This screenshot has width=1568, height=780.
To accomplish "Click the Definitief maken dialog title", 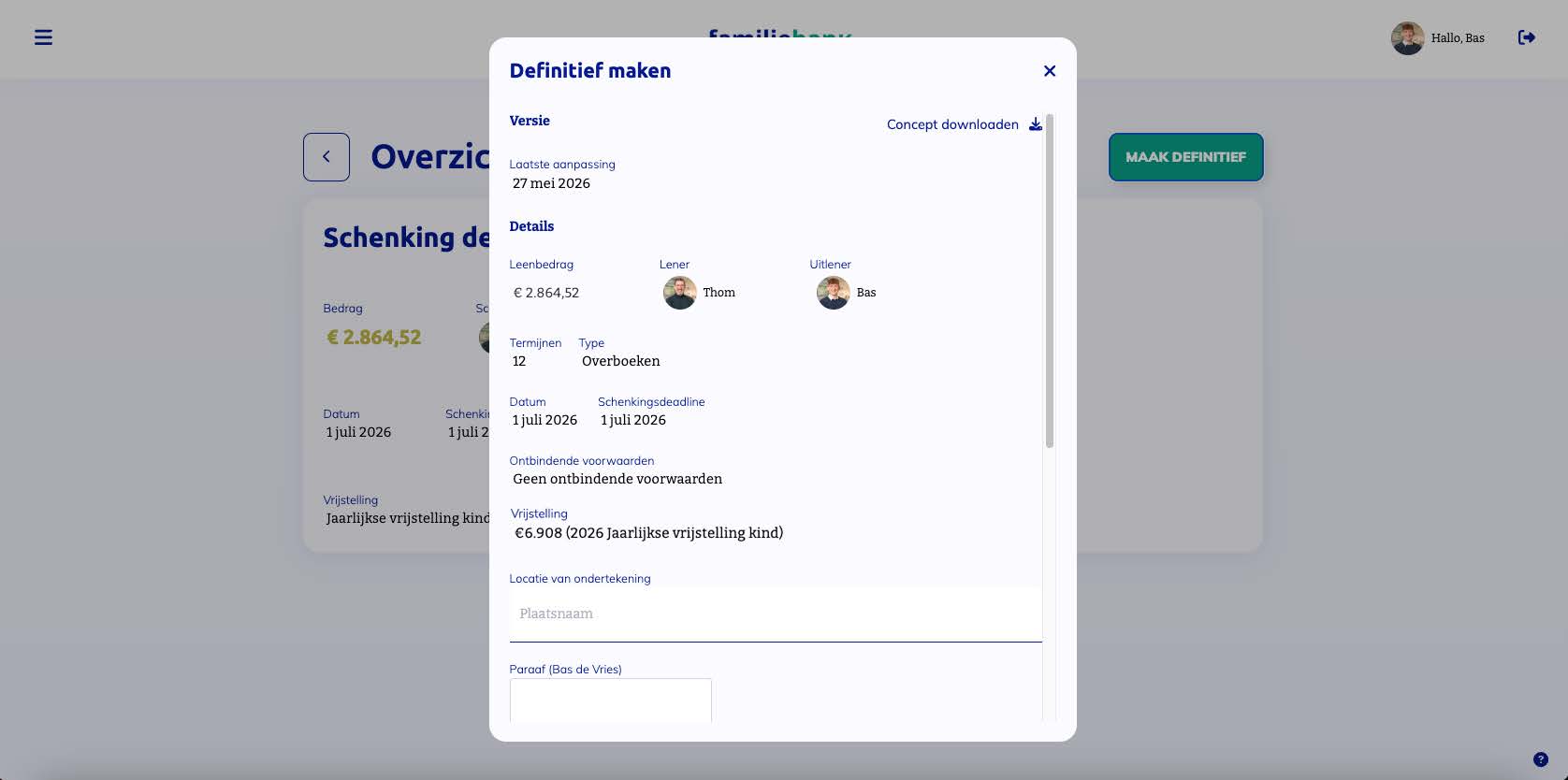I will [590, 71].
